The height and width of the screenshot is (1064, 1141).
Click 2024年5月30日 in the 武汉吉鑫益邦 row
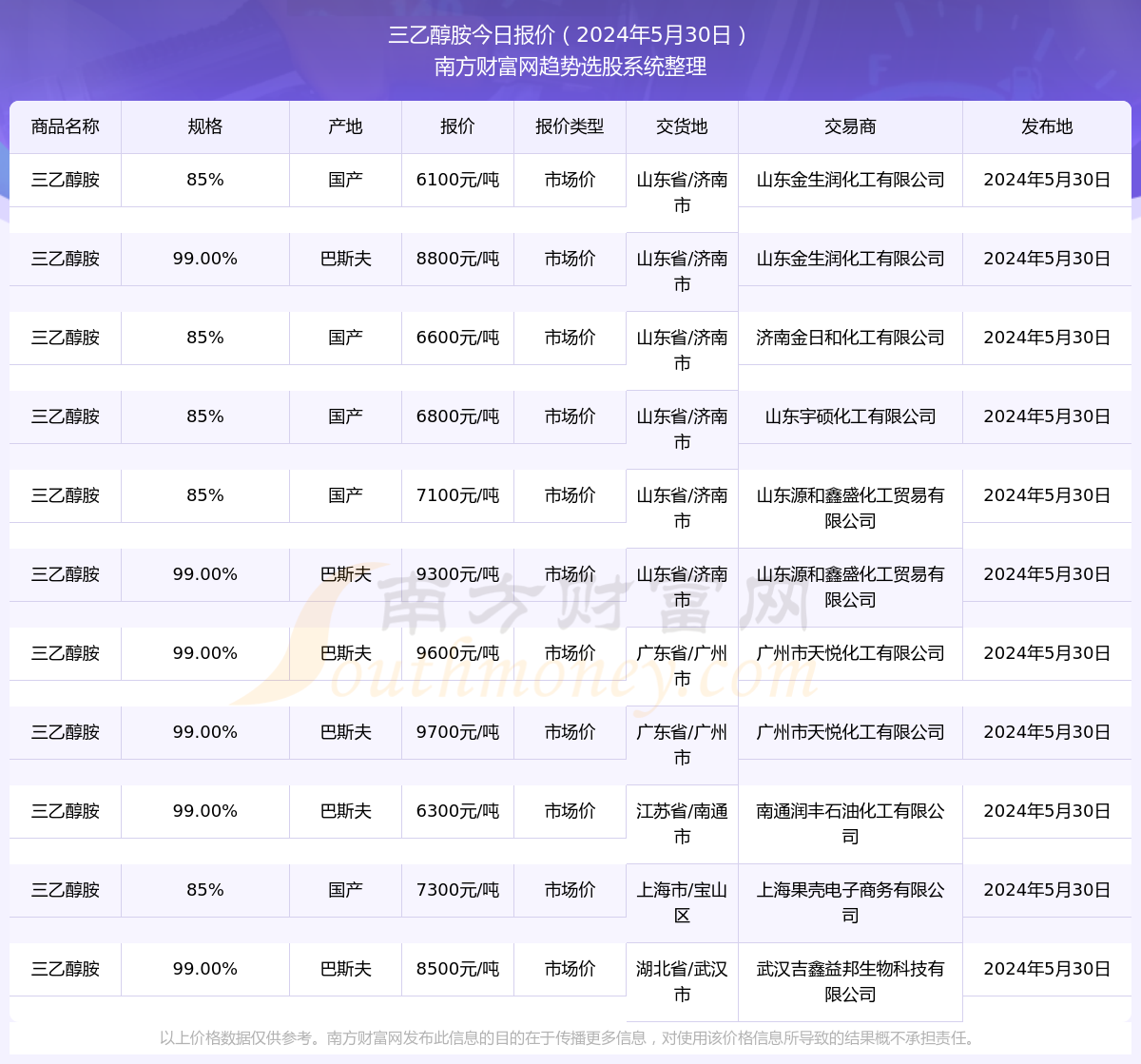tap(1047, 969)
